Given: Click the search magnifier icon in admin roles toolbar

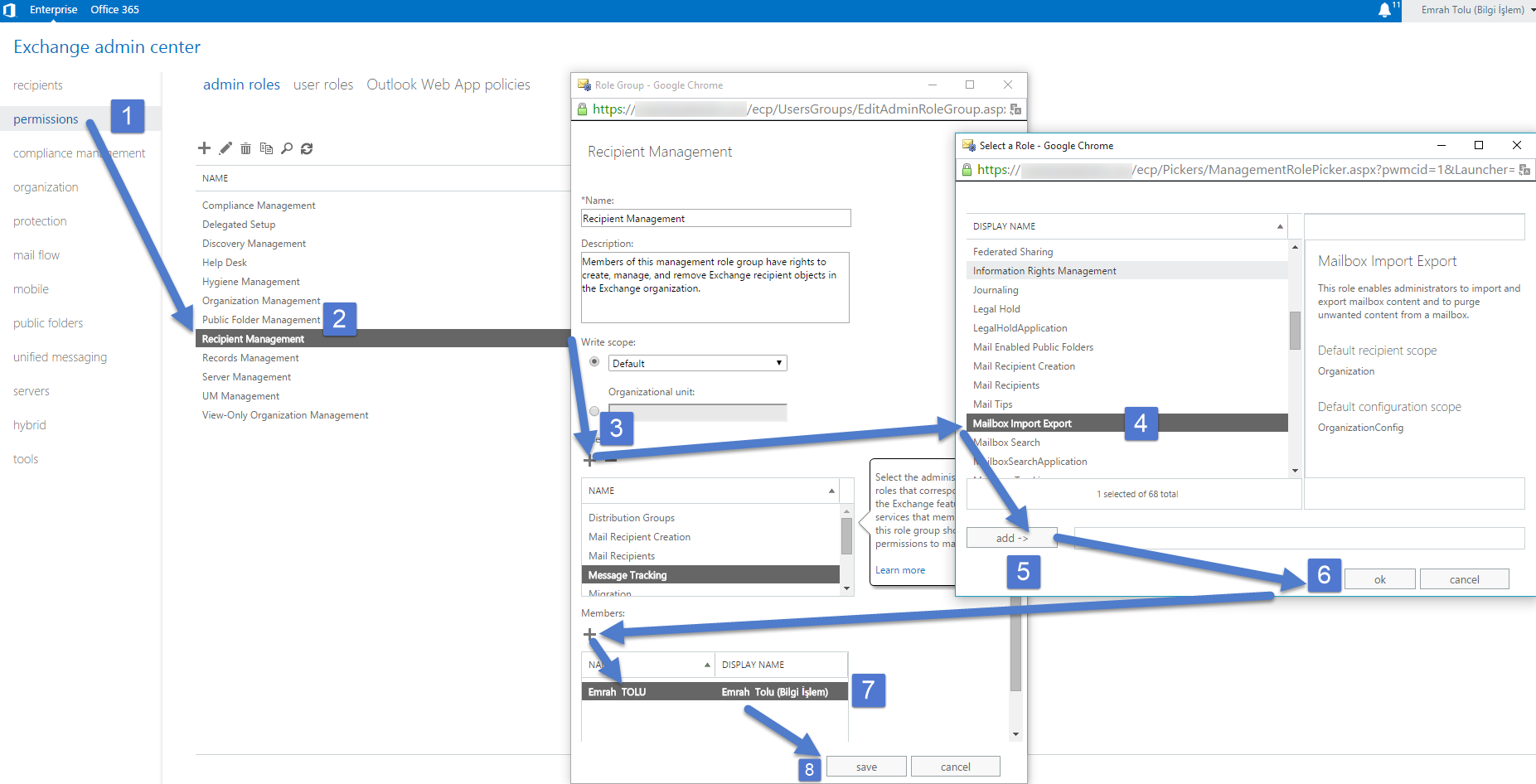Looking at the screenshot, I should click(x=287, y=148).
